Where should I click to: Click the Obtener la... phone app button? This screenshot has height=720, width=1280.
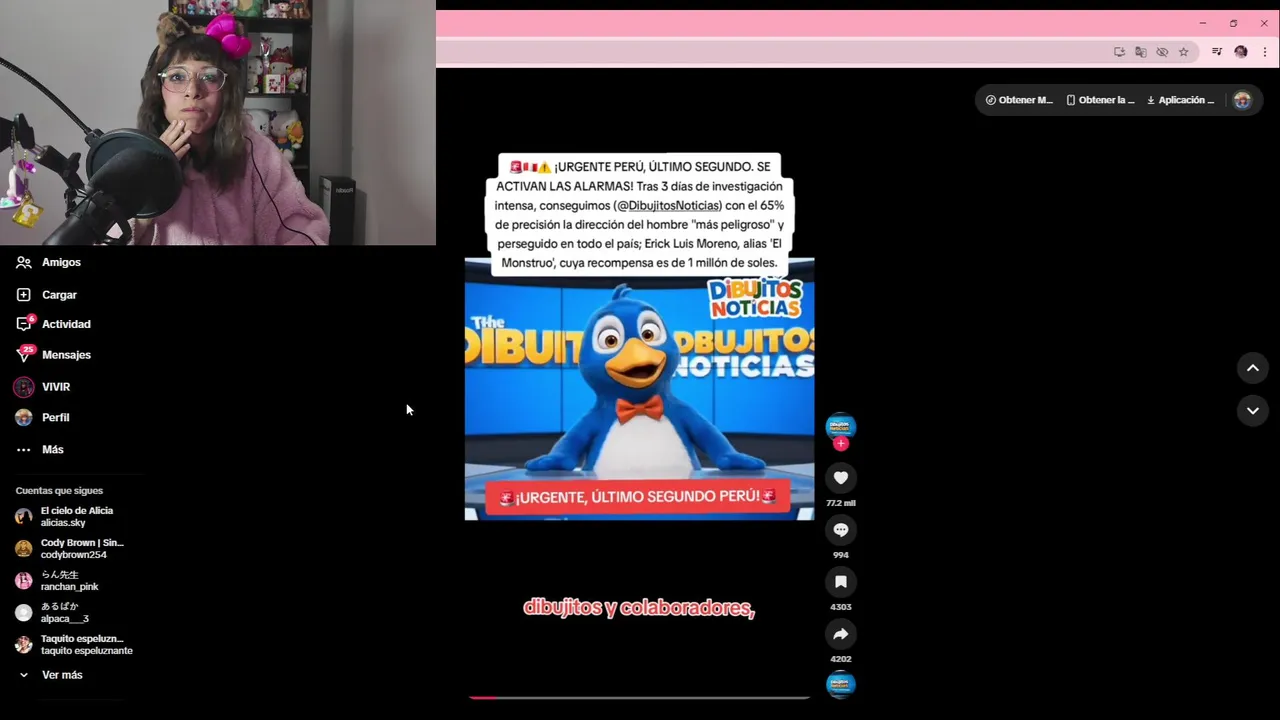pos(1100,100)
